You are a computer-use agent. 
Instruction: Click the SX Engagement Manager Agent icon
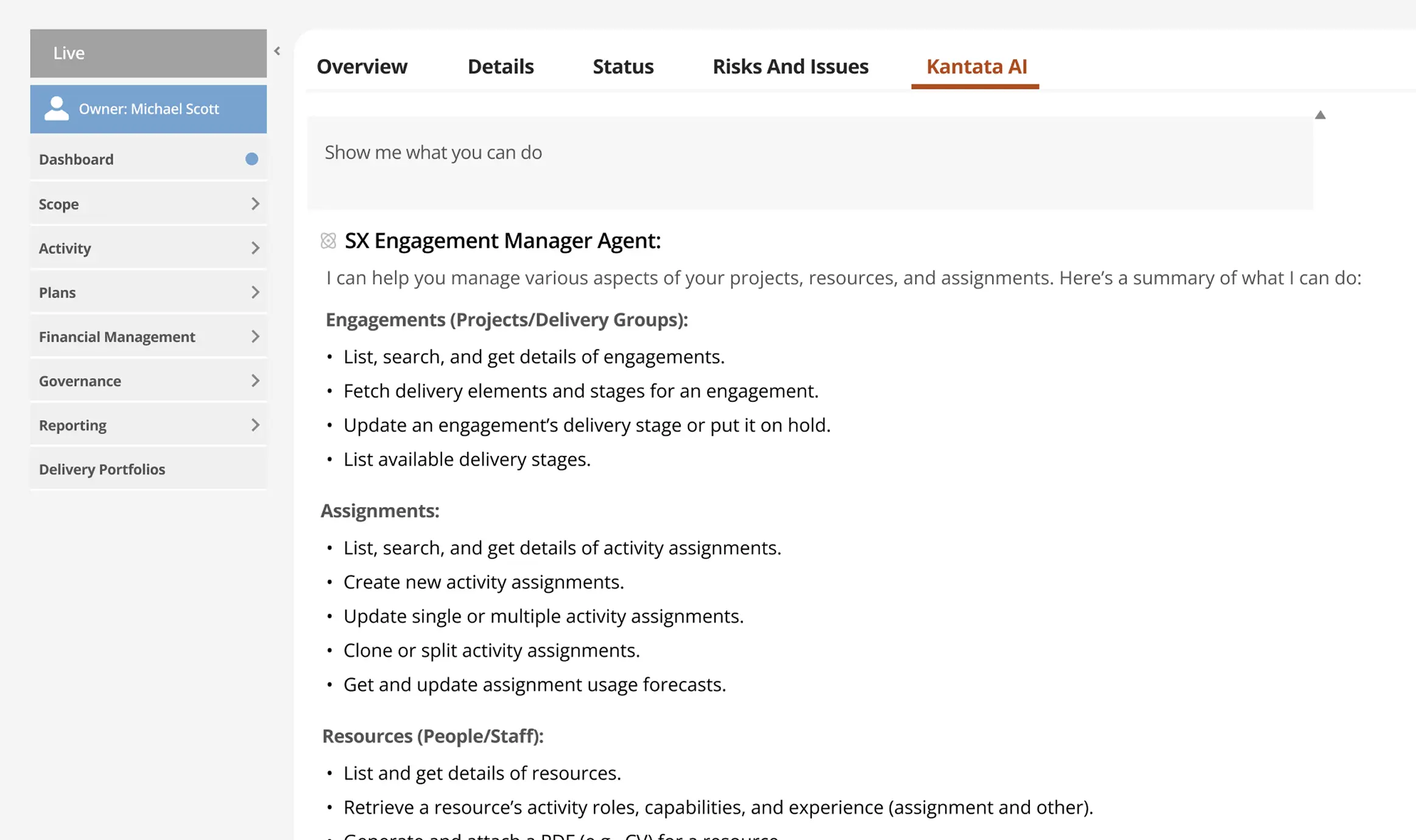[x=329, y=240]
